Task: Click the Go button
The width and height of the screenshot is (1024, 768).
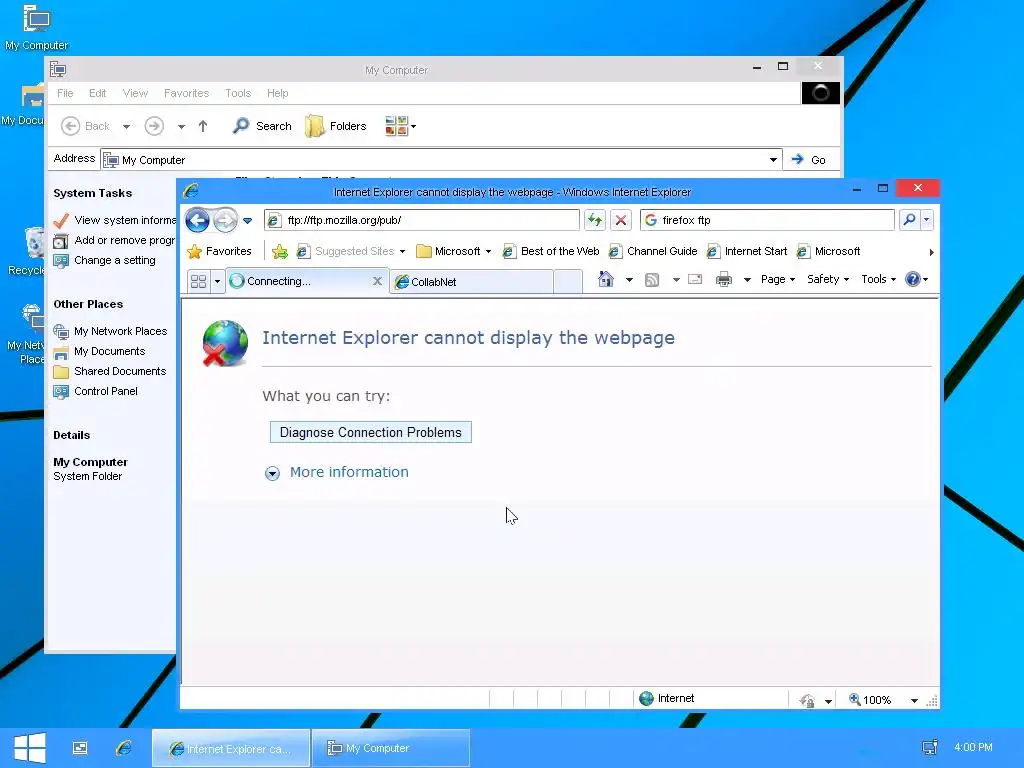Action: [x=808, y=160]
